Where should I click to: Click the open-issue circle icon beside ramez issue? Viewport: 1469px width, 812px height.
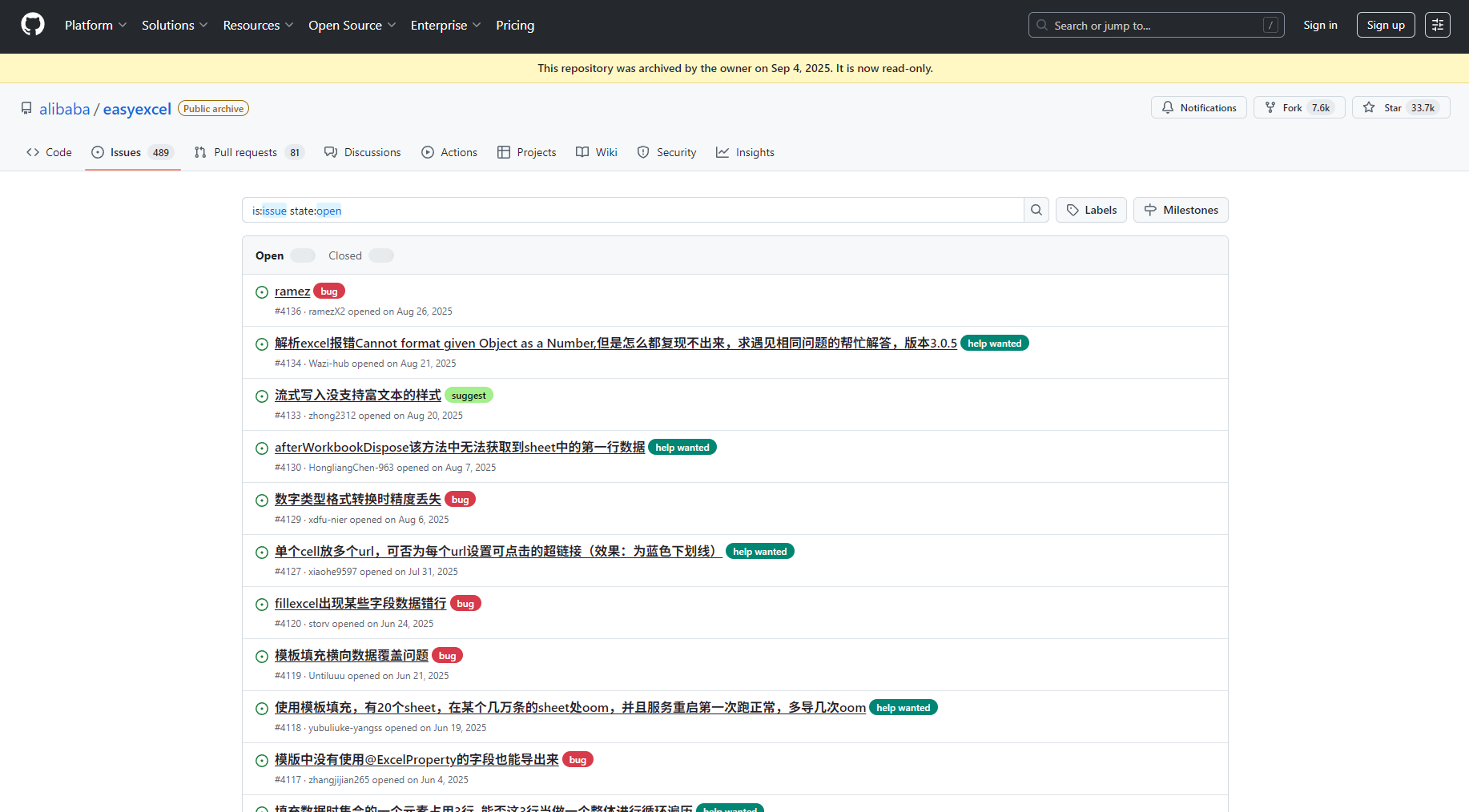click(262, 291)
